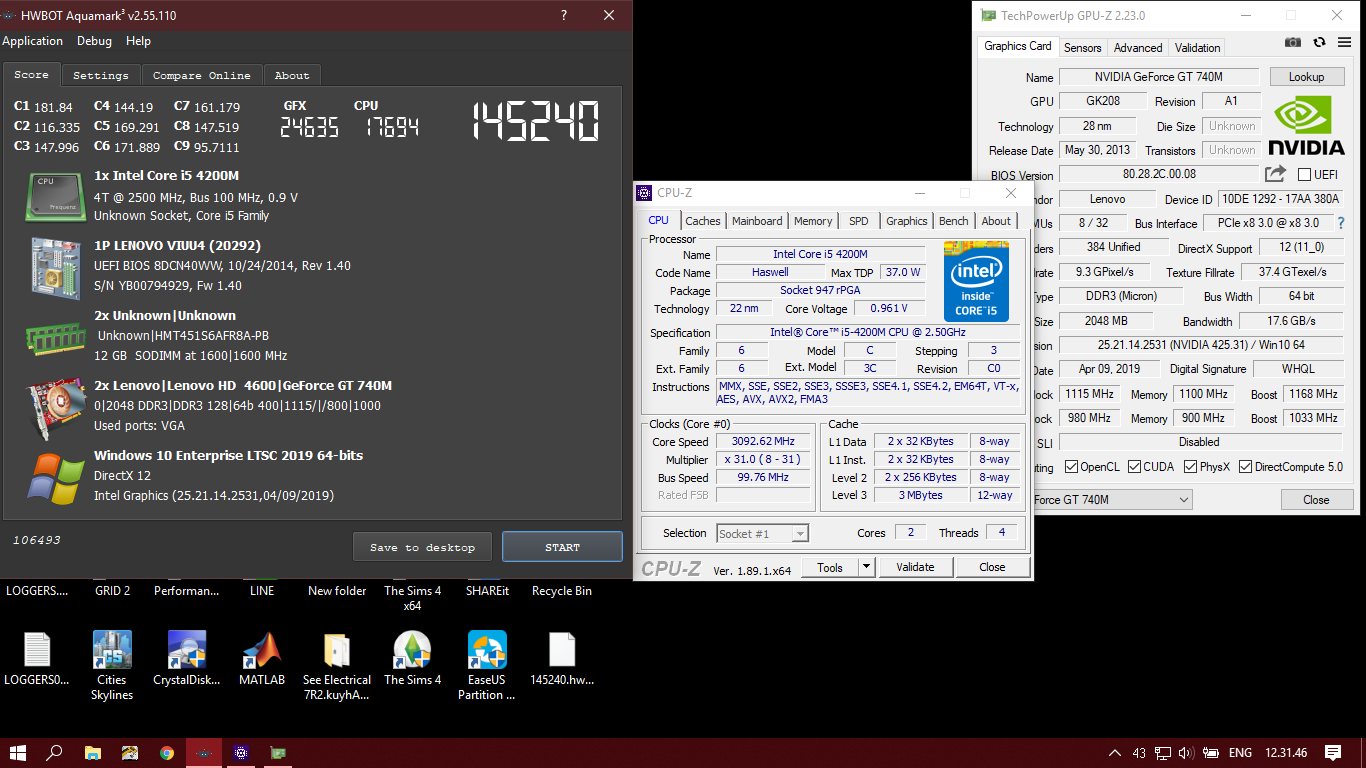The height and width of the screenshot is (768, 1366).
Task: Switch to GPU-Z via taskbar icon
Action: (278, 753)
